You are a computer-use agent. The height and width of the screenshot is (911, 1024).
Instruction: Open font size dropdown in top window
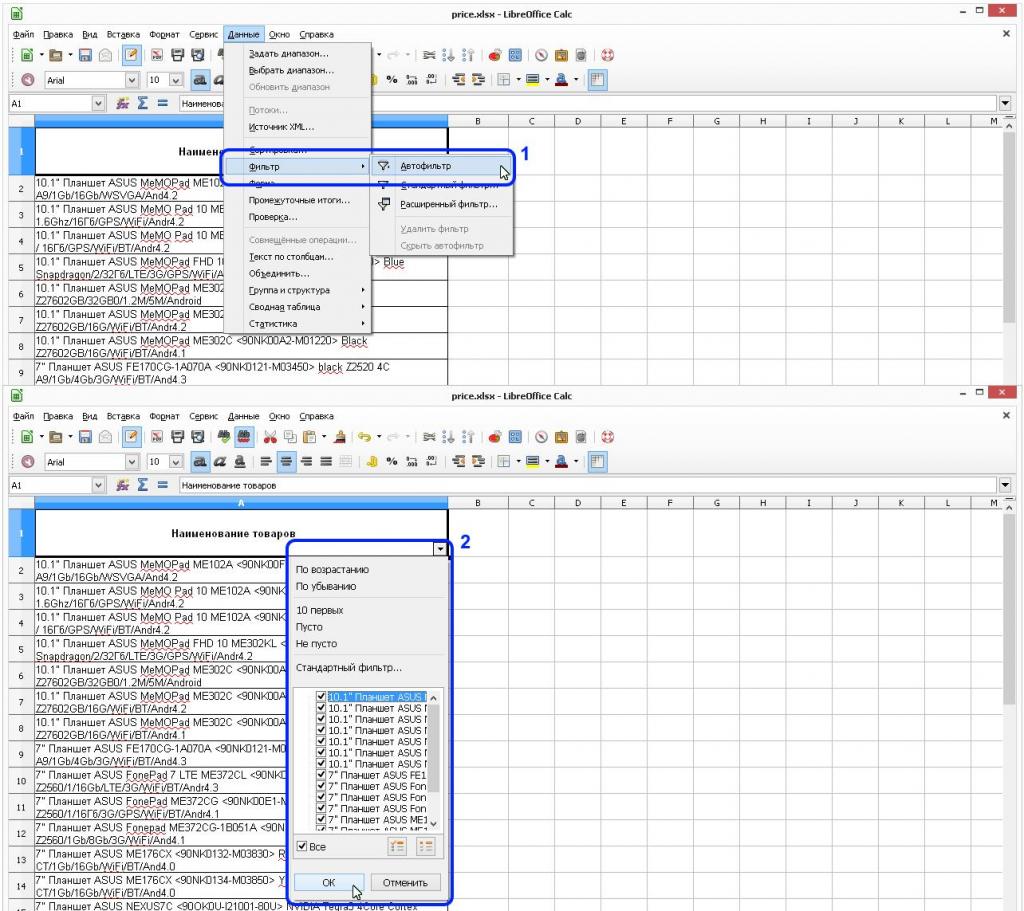coord(176,80)
